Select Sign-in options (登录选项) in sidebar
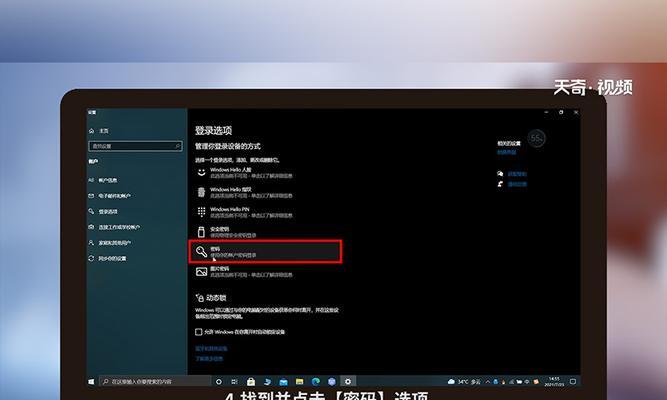Image resolution: width=667 pixels, height=400 pixels. [103, 211]
